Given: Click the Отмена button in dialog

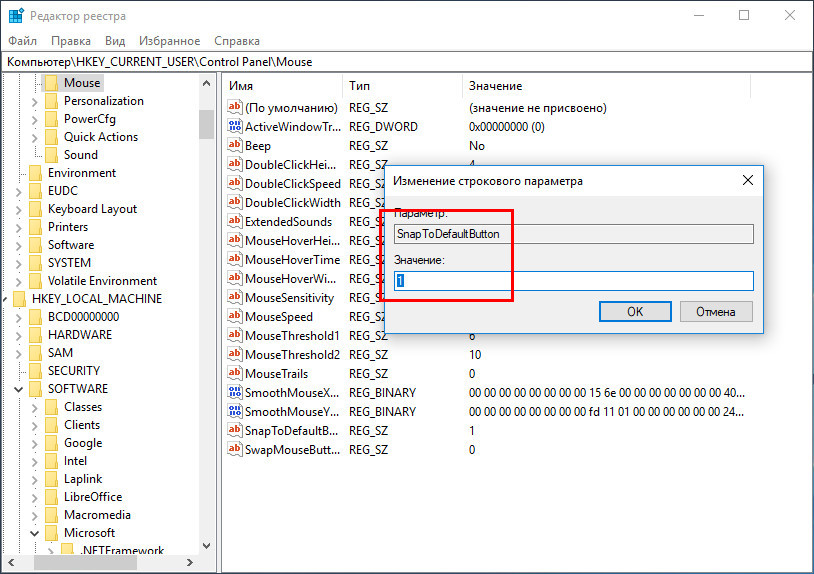Looking at the screenshot, I should (716, 311).
